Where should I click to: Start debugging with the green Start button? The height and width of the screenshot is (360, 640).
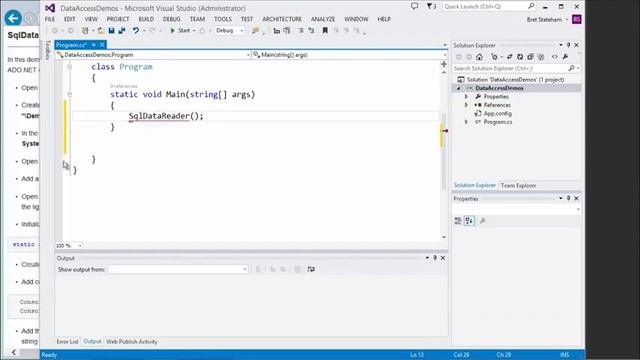click(180, 31)
